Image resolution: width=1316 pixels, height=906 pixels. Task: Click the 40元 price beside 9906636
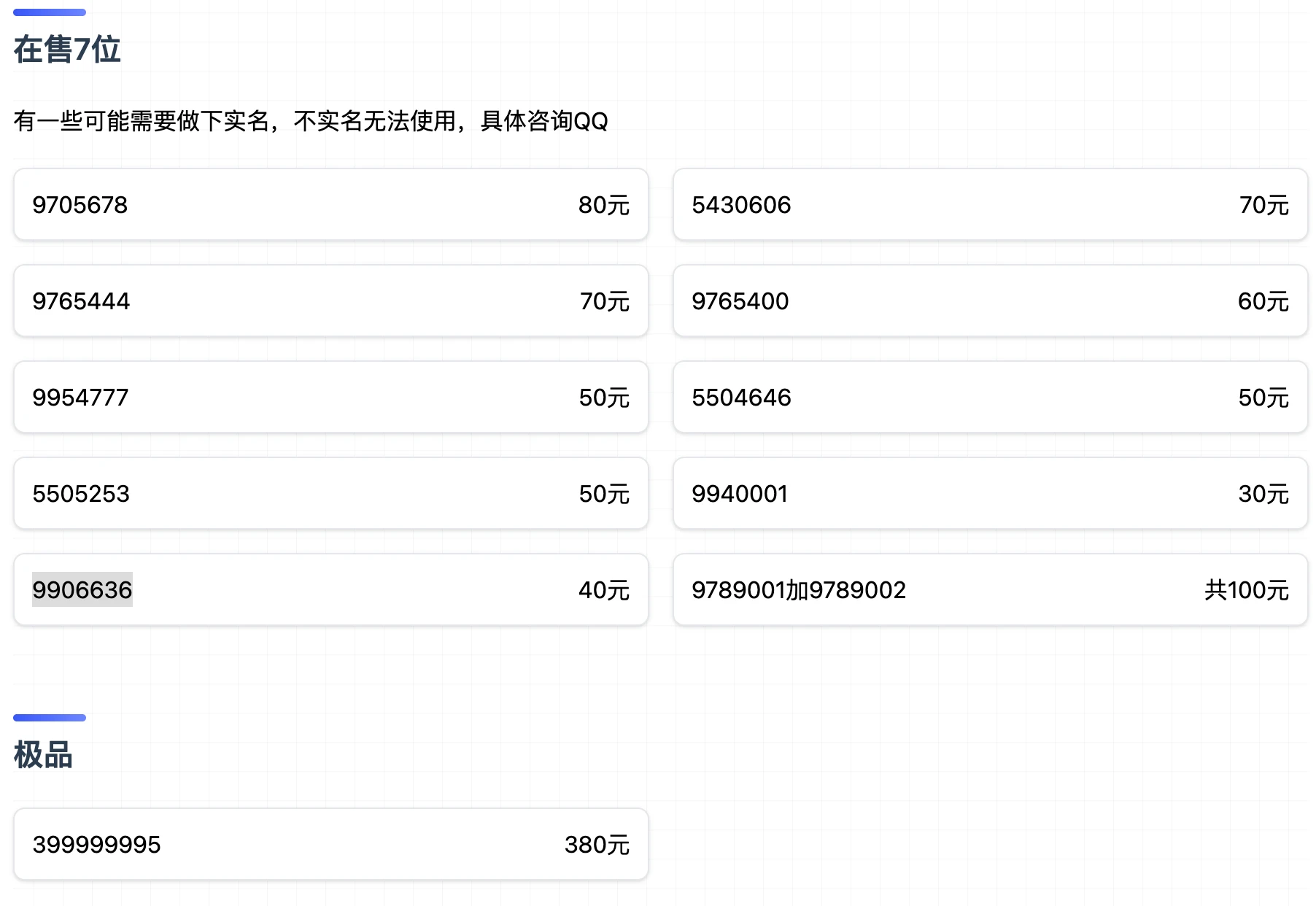click(x=603, y=590)
